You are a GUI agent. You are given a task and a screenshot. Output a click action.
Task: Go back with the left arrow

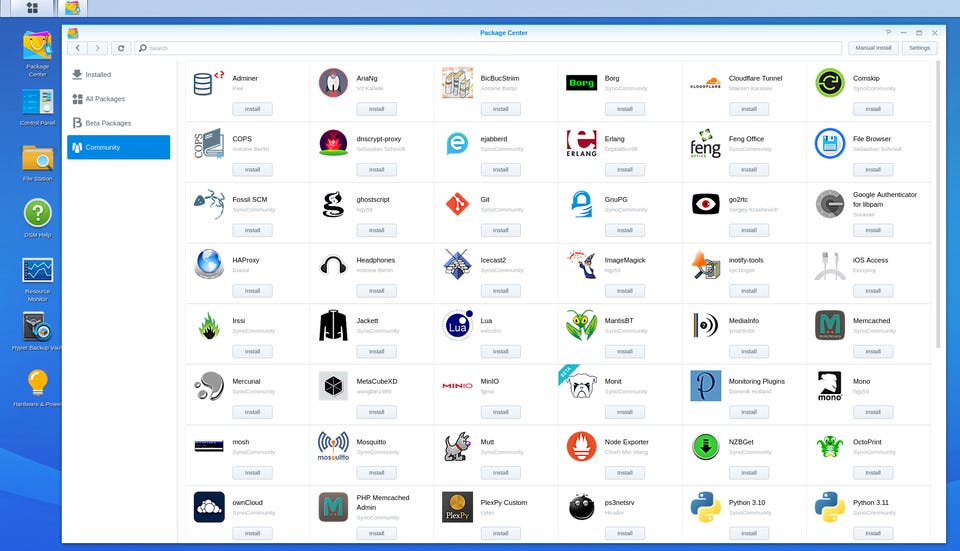77,48
